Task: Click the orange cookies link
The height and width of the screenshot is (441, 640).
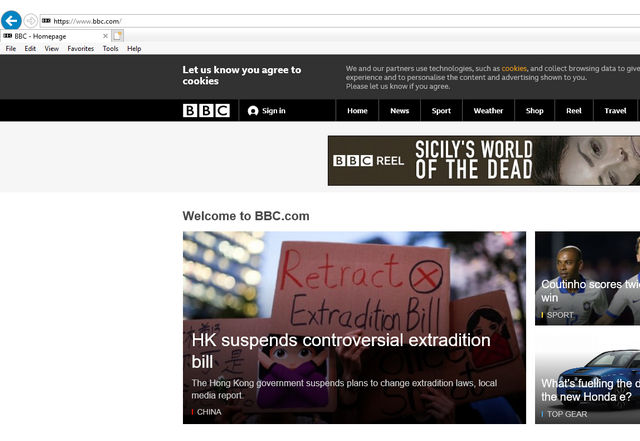Action: [x=514, y=68]
